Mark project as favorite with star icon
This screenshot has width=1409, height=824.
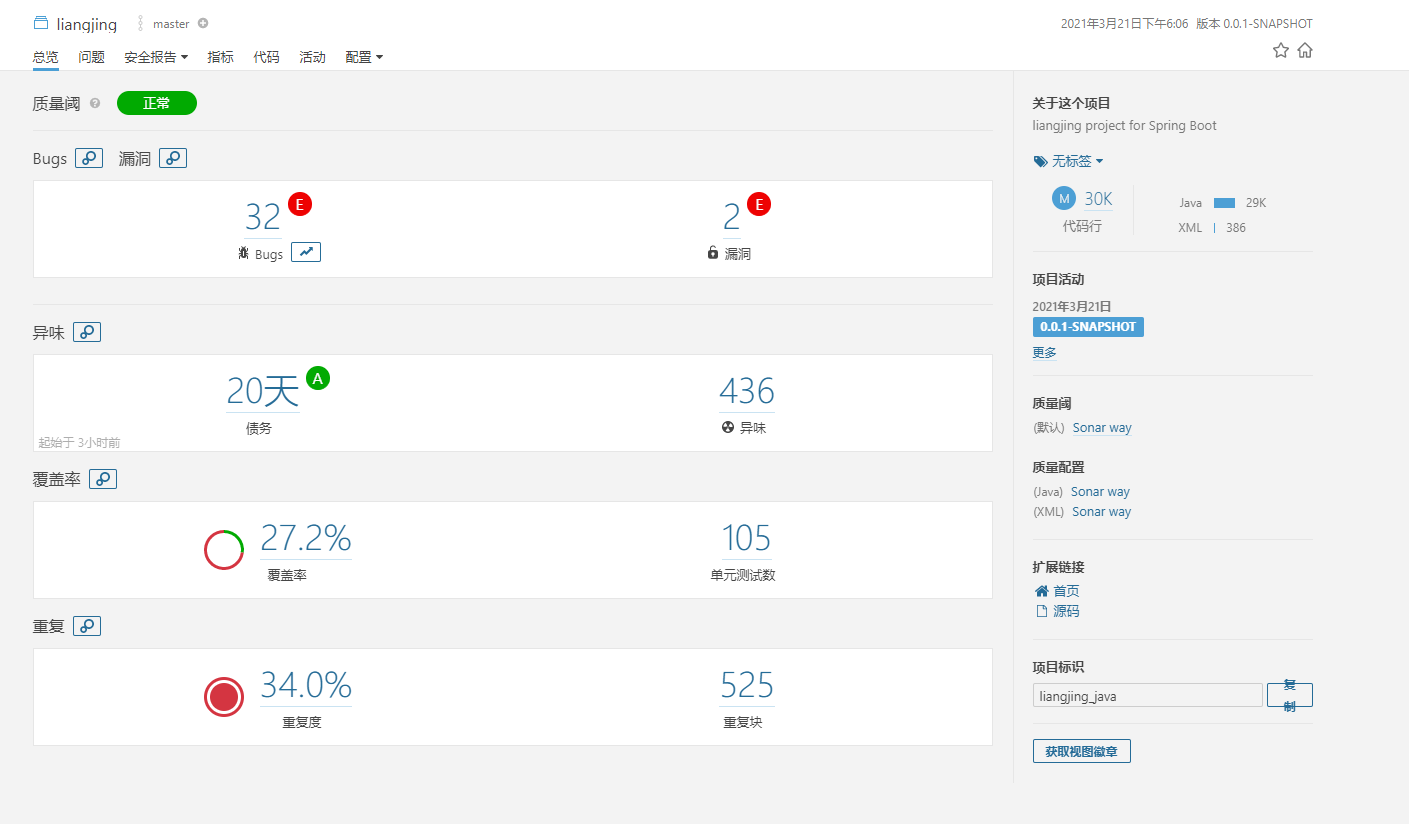pos(1281,50)
